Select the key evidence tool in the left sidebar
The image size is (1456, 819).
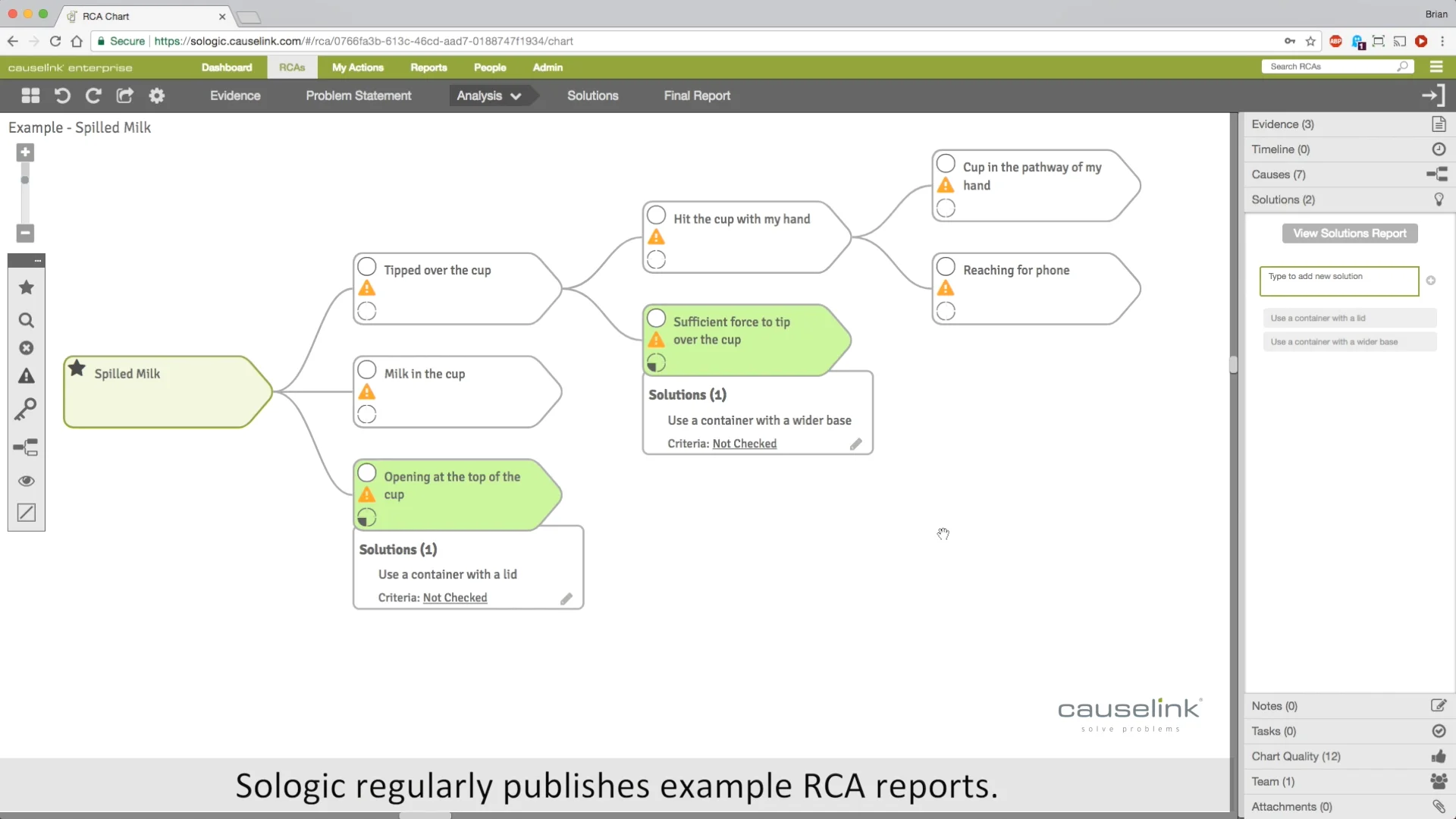coord(26,409)
